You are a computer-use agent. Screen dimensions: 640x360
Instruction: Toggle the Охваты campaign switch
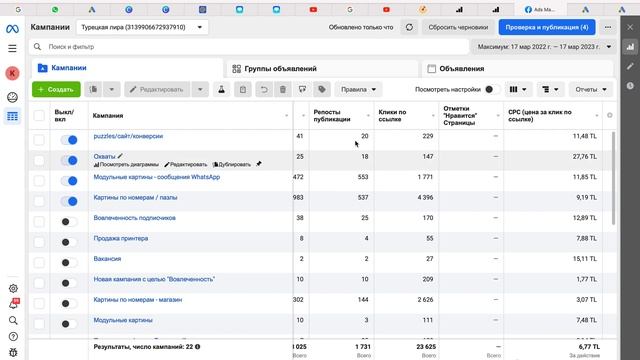point(69,160)
